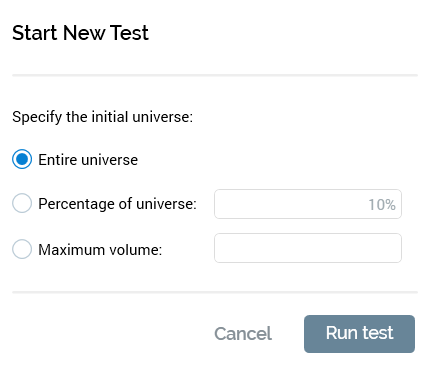429x370 pixels.
Task: Cancel the Start New Test dialog
Action: 243,334
